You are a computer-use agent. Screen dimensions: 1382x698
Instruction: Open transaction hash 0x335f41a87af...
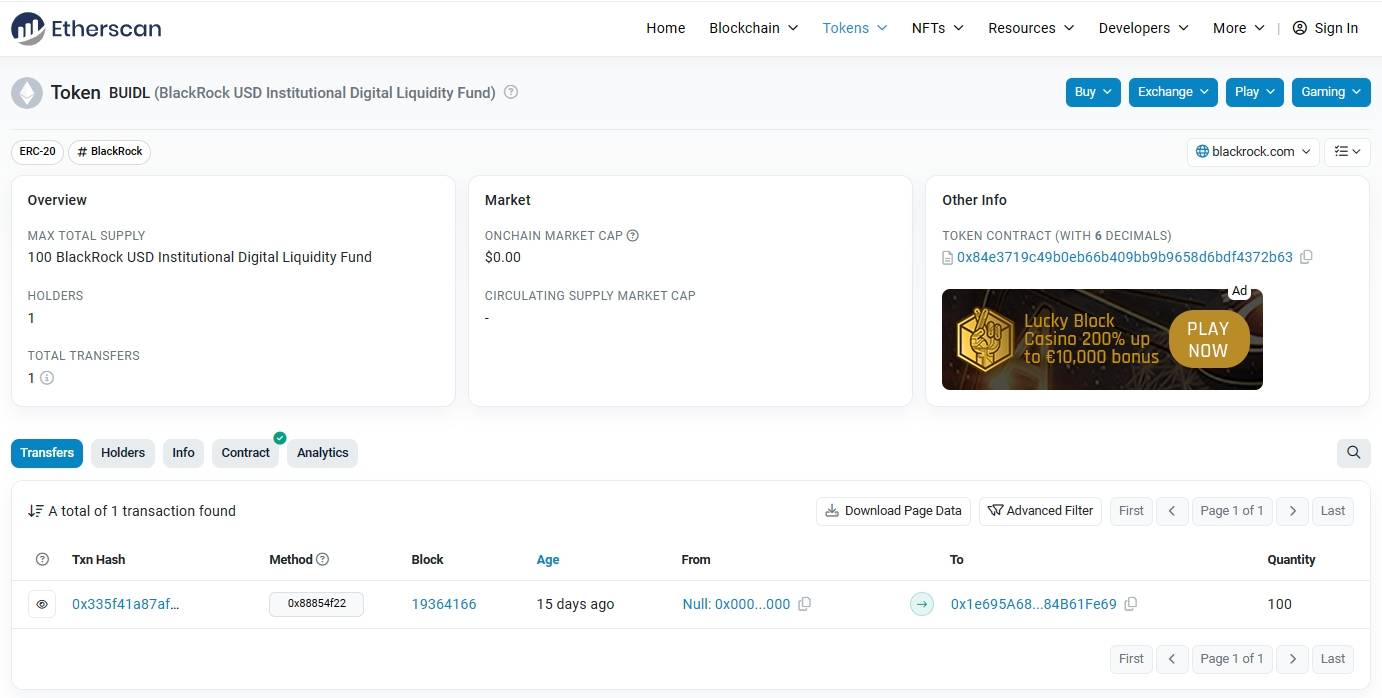click(x=126, y=604)
